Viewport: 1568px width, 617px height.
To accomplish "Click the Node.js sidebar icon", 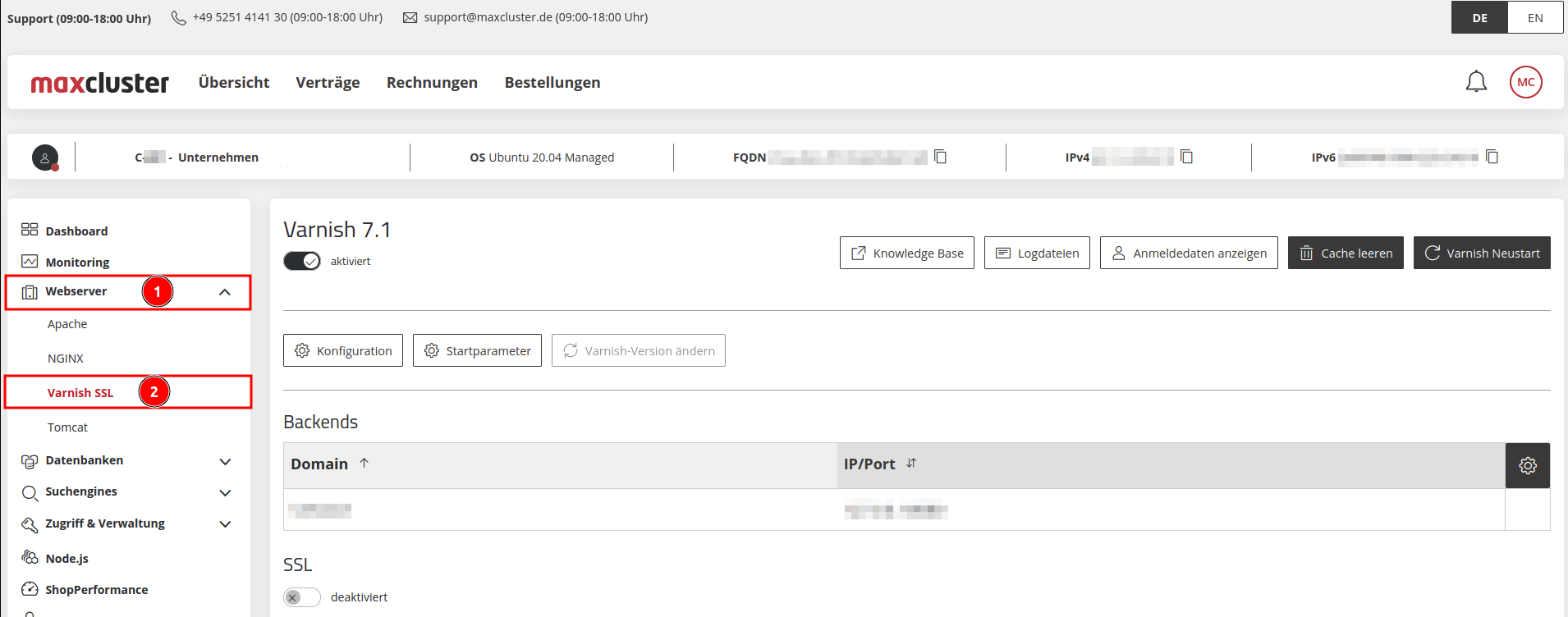I will click(30, 558).
